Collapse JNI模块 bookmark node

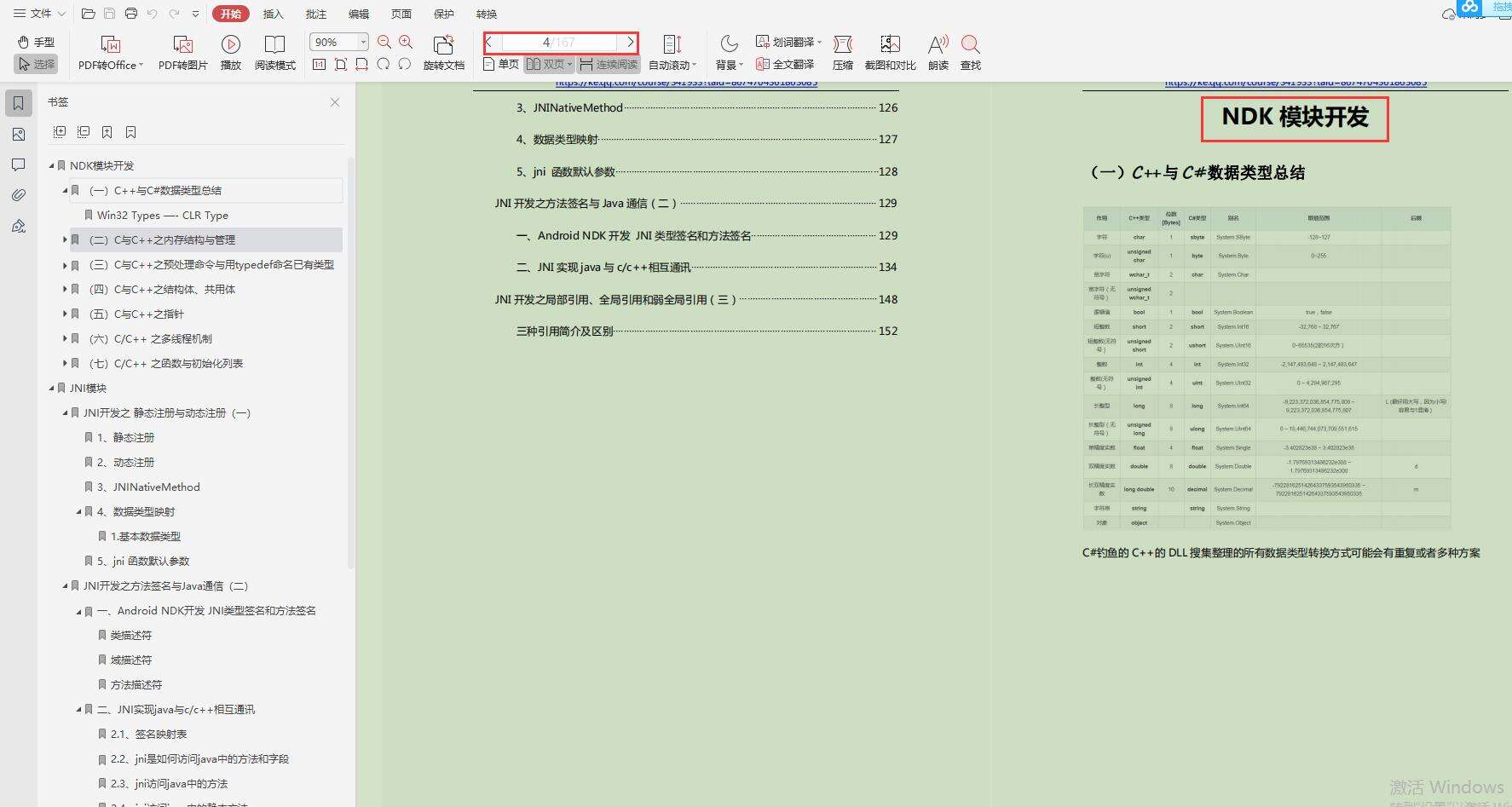(x=51, y=389)
